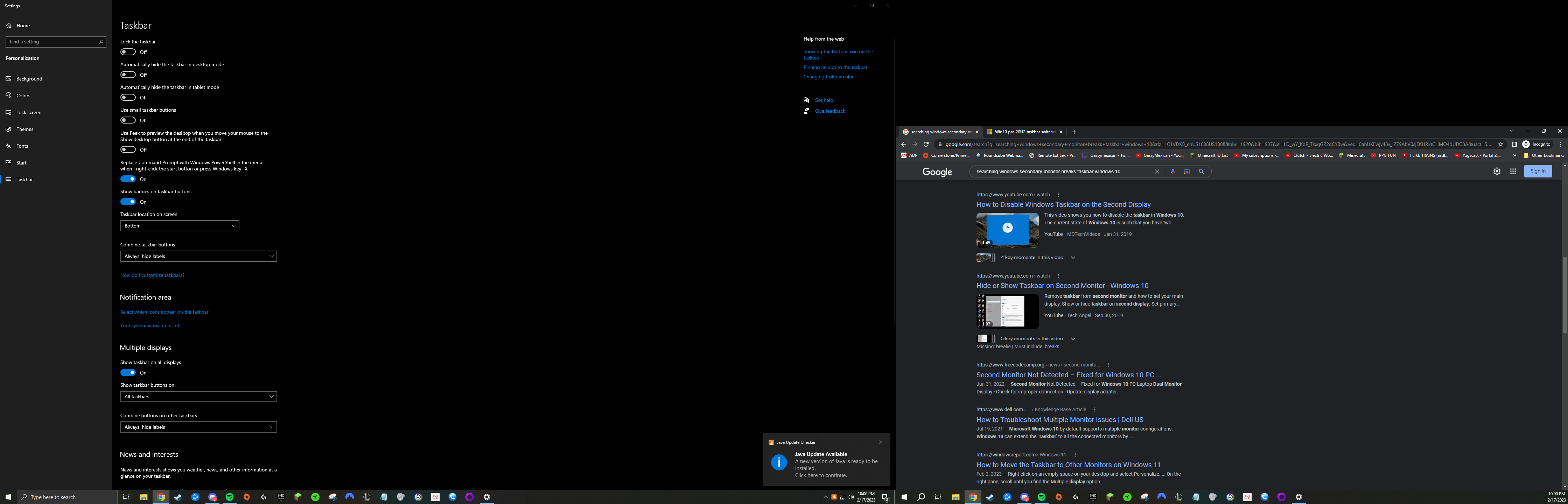This screenshot has height=504, width=1568.
Task: Open the notification center icon
Action: point(885,497)
